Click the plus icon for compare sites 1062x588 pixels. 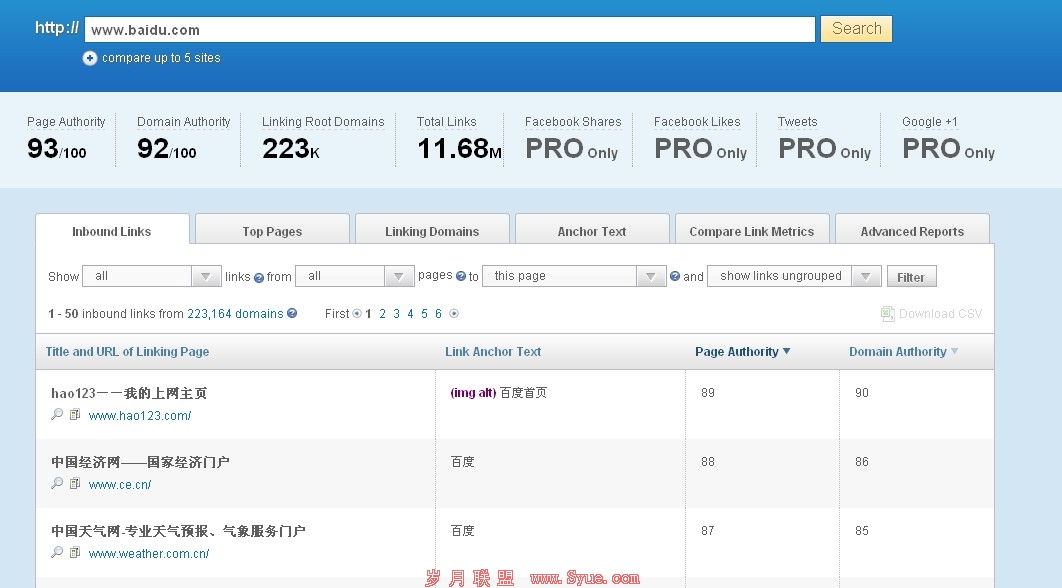pos(90,58)
